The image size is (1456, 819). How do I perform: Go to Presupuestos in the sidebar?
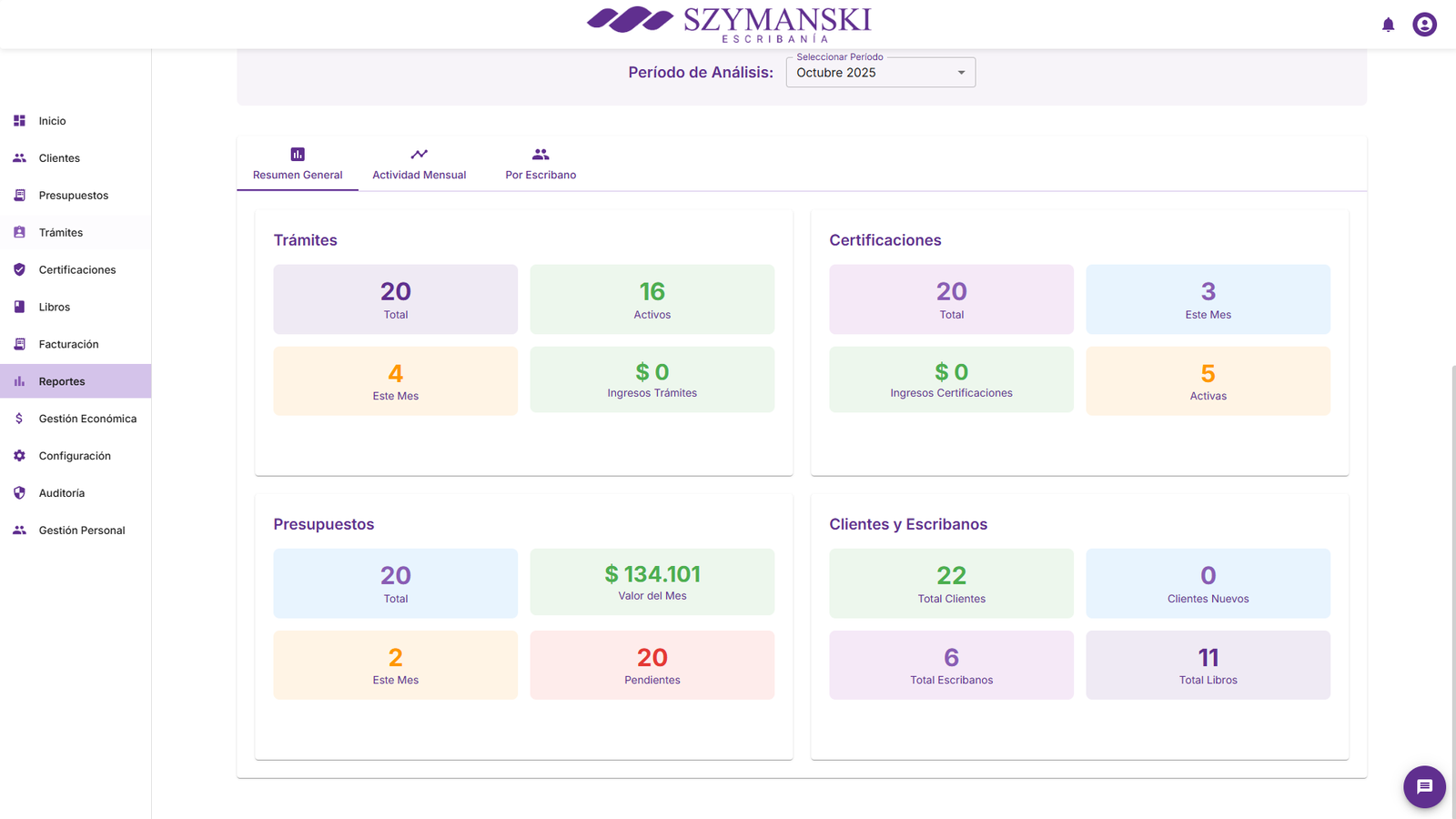point(74,196)
